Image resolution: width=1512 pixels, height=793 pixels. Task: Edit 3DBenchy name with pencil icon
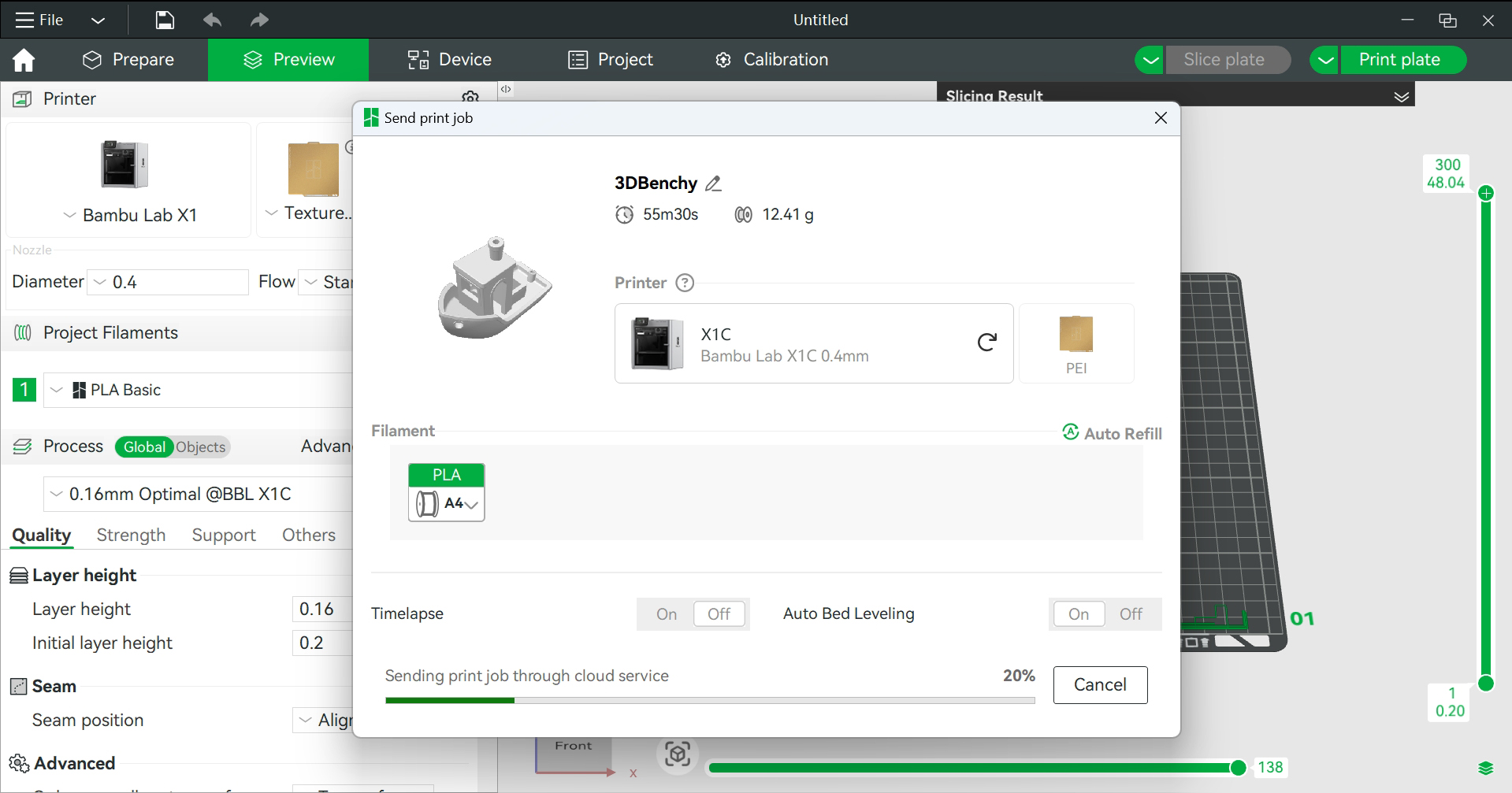pos(713,183)
